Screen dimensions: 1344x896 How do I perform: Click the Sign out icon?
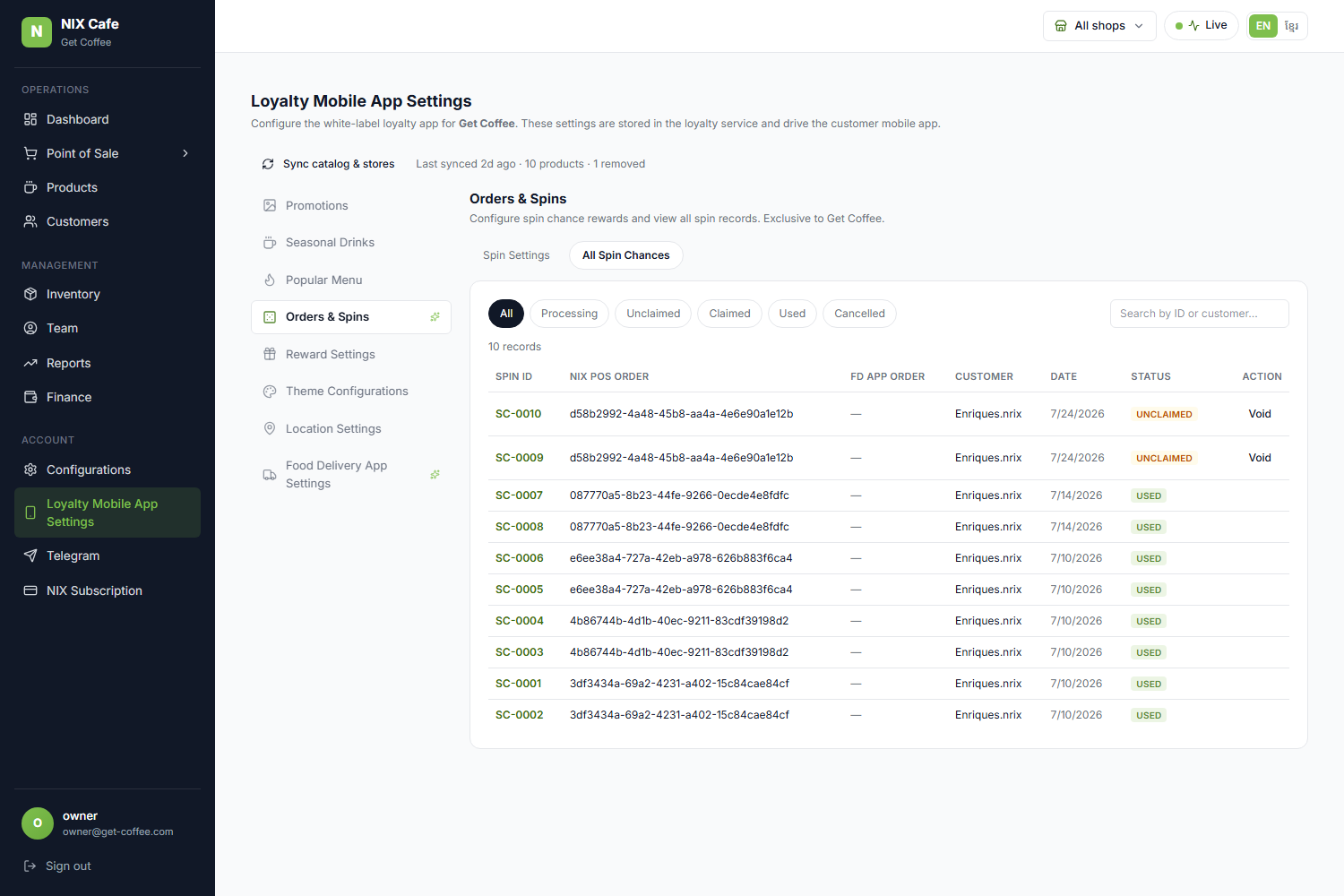coord(30,866)
